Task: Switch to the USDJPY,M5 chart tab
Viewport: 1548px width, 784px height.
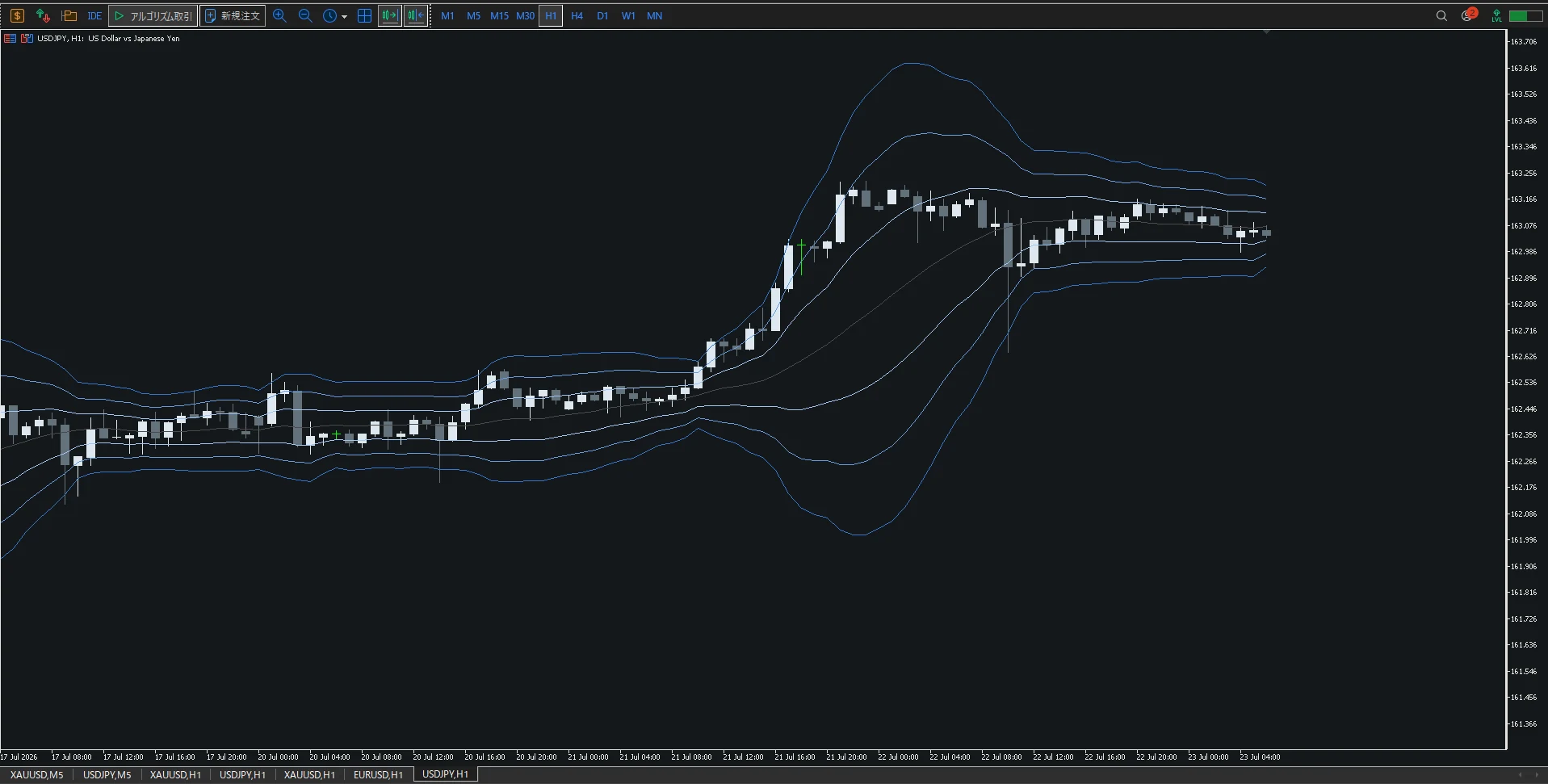Action: pos(107,774)
